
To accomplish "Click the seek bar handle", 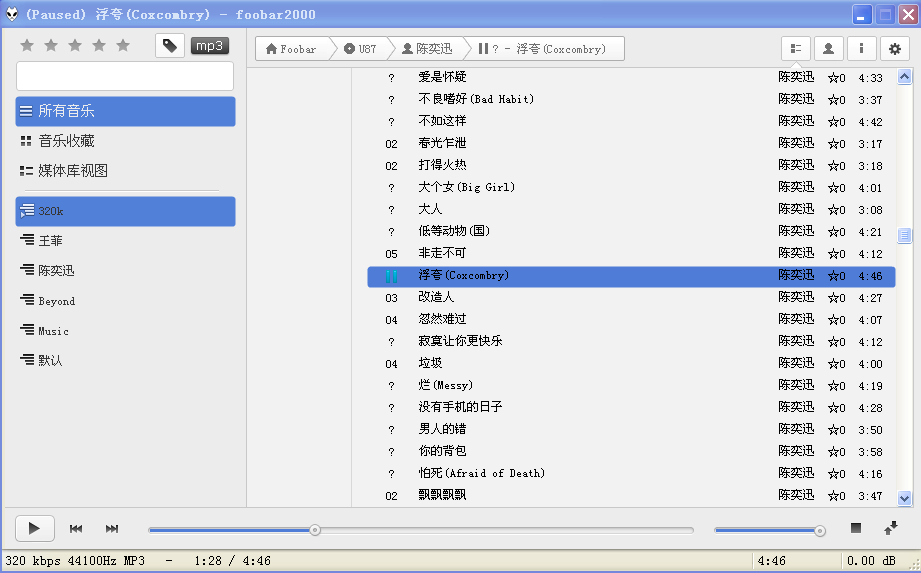I will coord(315,530).
